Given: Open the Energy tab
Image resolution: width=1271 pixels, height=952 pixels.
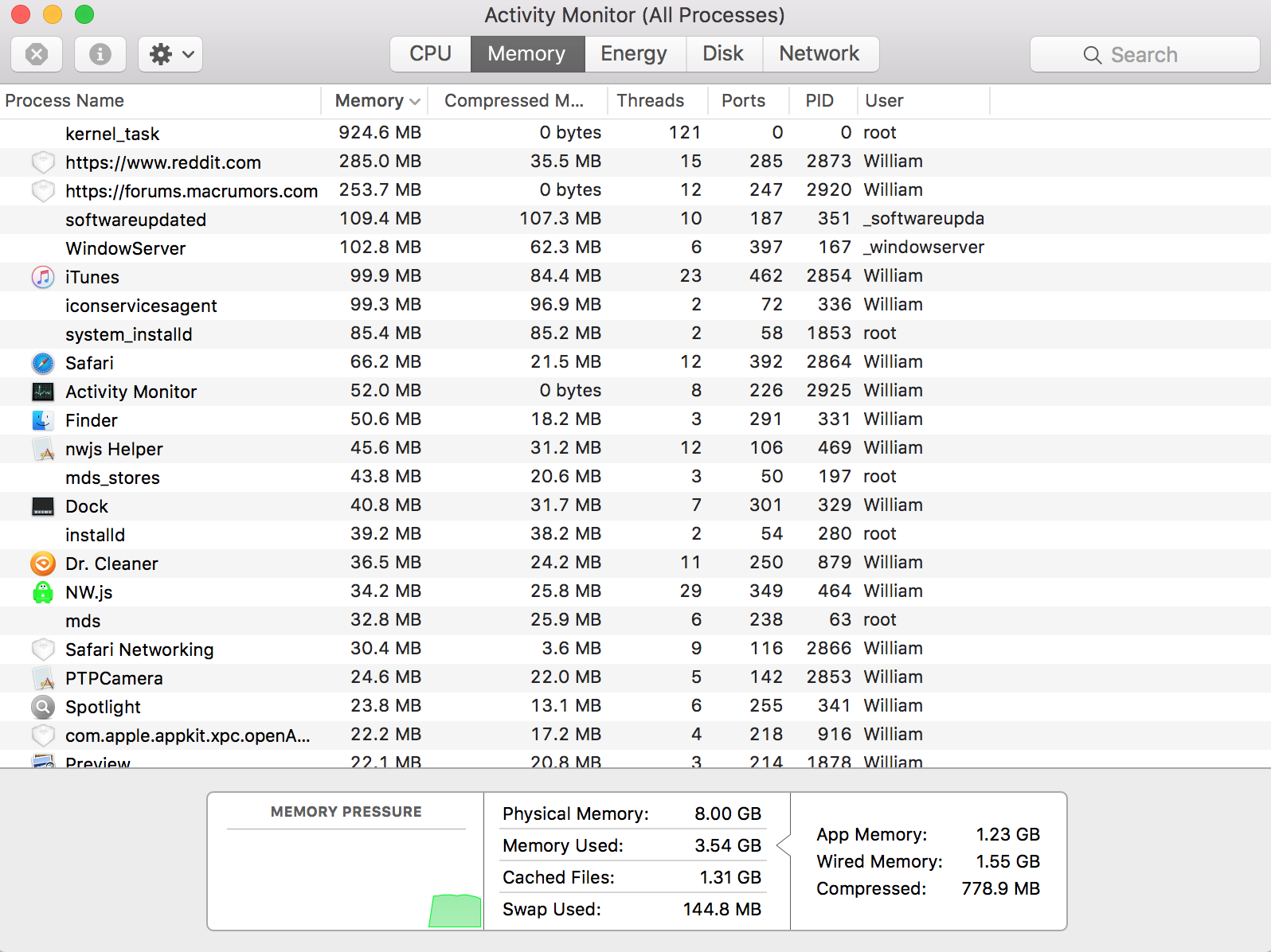Looking at the screenshot, I should (635, 53).
